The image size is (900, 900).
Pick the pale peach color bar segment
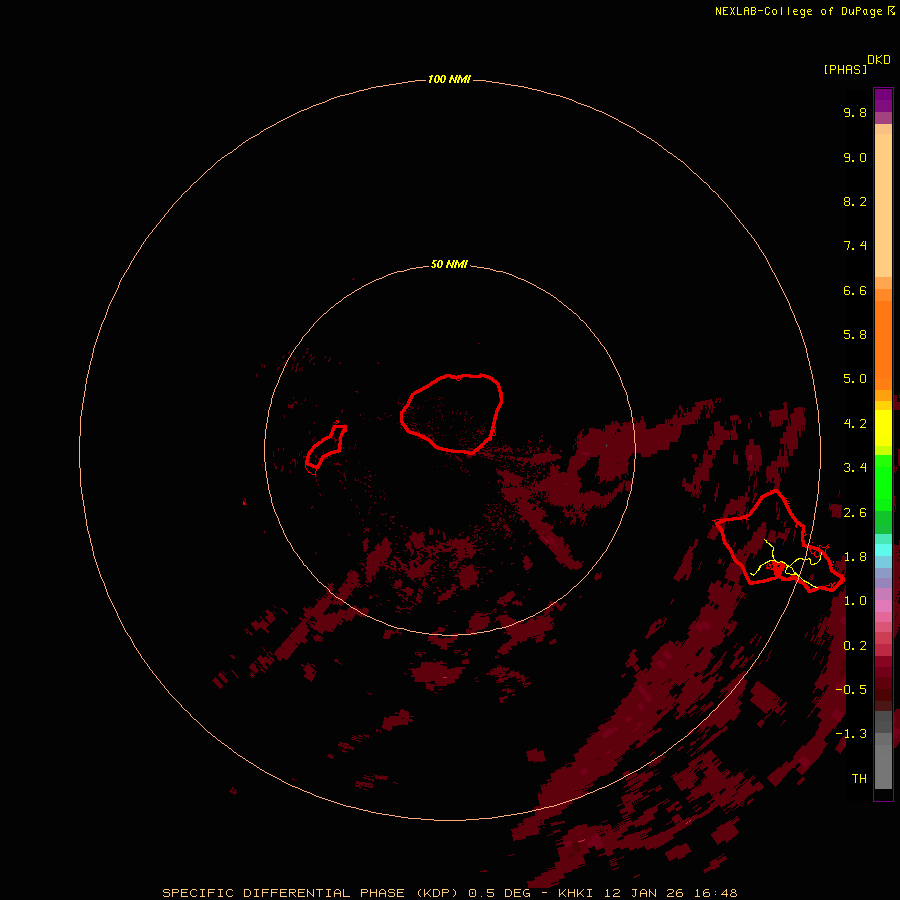(x=883, y=205)
